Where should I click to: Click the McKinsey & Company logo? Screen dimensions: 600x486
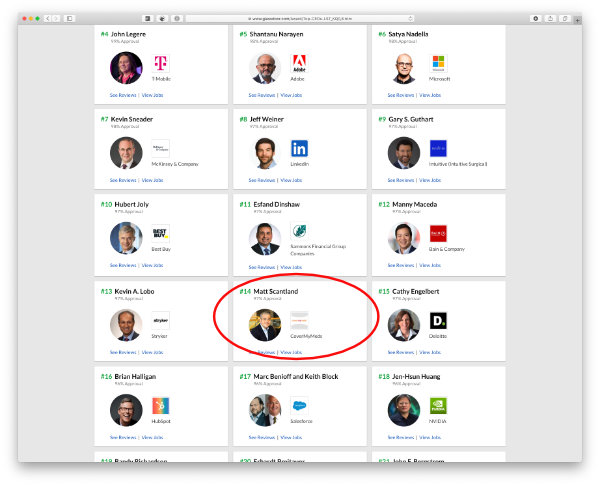(x=160, y=148)
